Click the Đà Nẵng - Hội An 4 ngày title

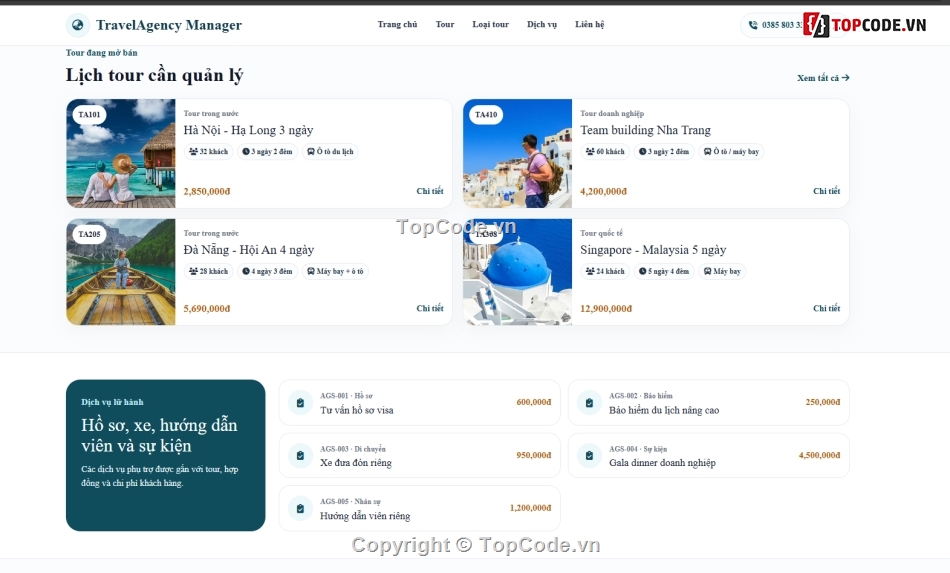click(248, 250)
